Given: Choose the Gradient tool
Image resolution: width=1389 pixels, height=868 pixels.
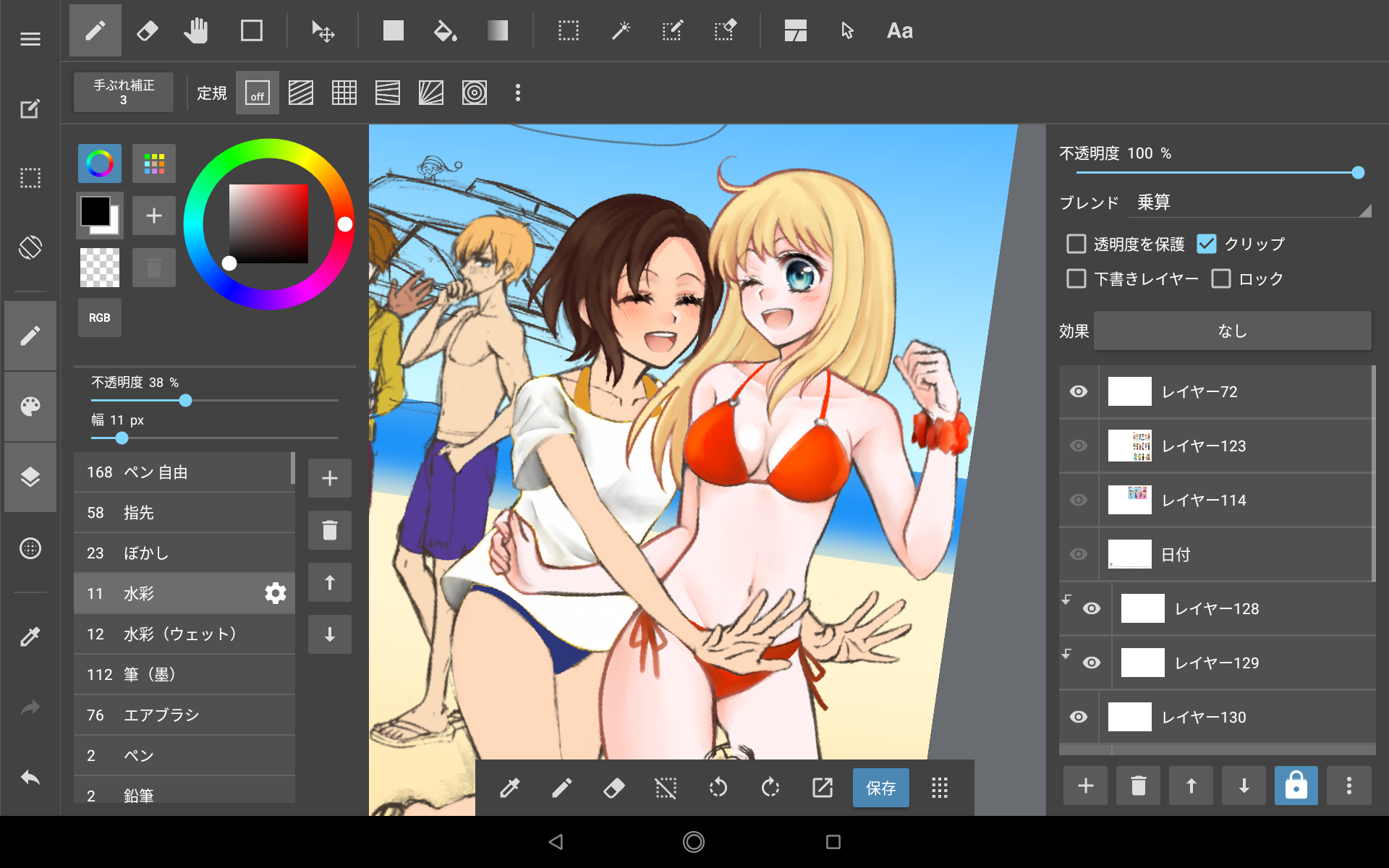Looking at the screenshot, I should (x=498, y=31).
